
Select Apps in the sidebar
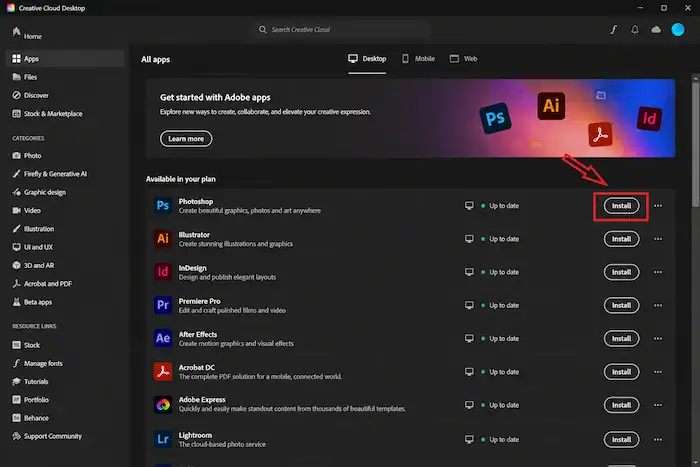pos(65,58)
